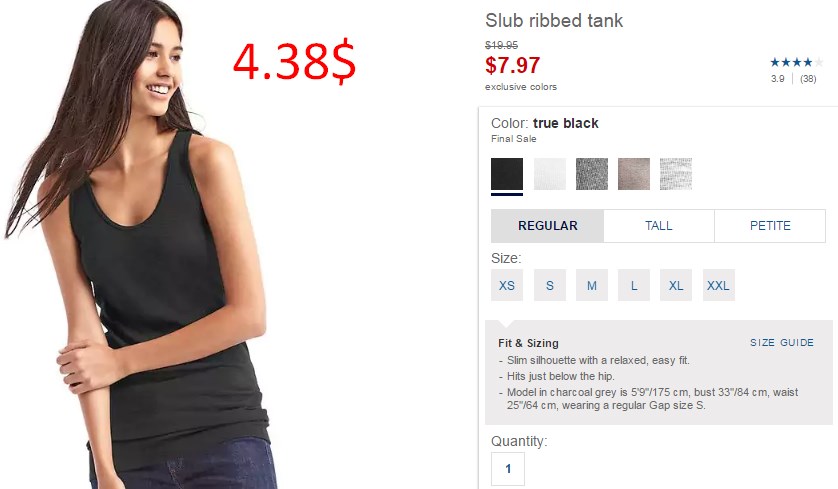Choose the white color swatch
Image resolution: width=838 pixels, height=489 pixels.
coord(549,174)
